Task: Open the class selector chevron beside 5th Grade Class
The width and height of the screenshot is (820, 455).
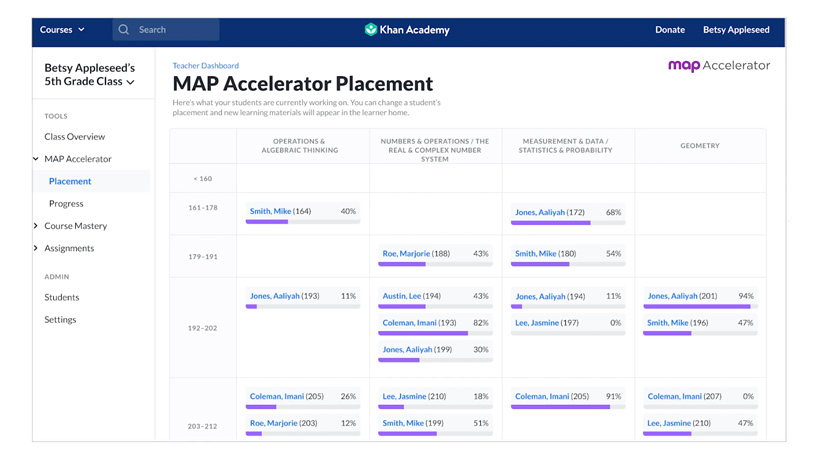Action: (x=130, y=83)
